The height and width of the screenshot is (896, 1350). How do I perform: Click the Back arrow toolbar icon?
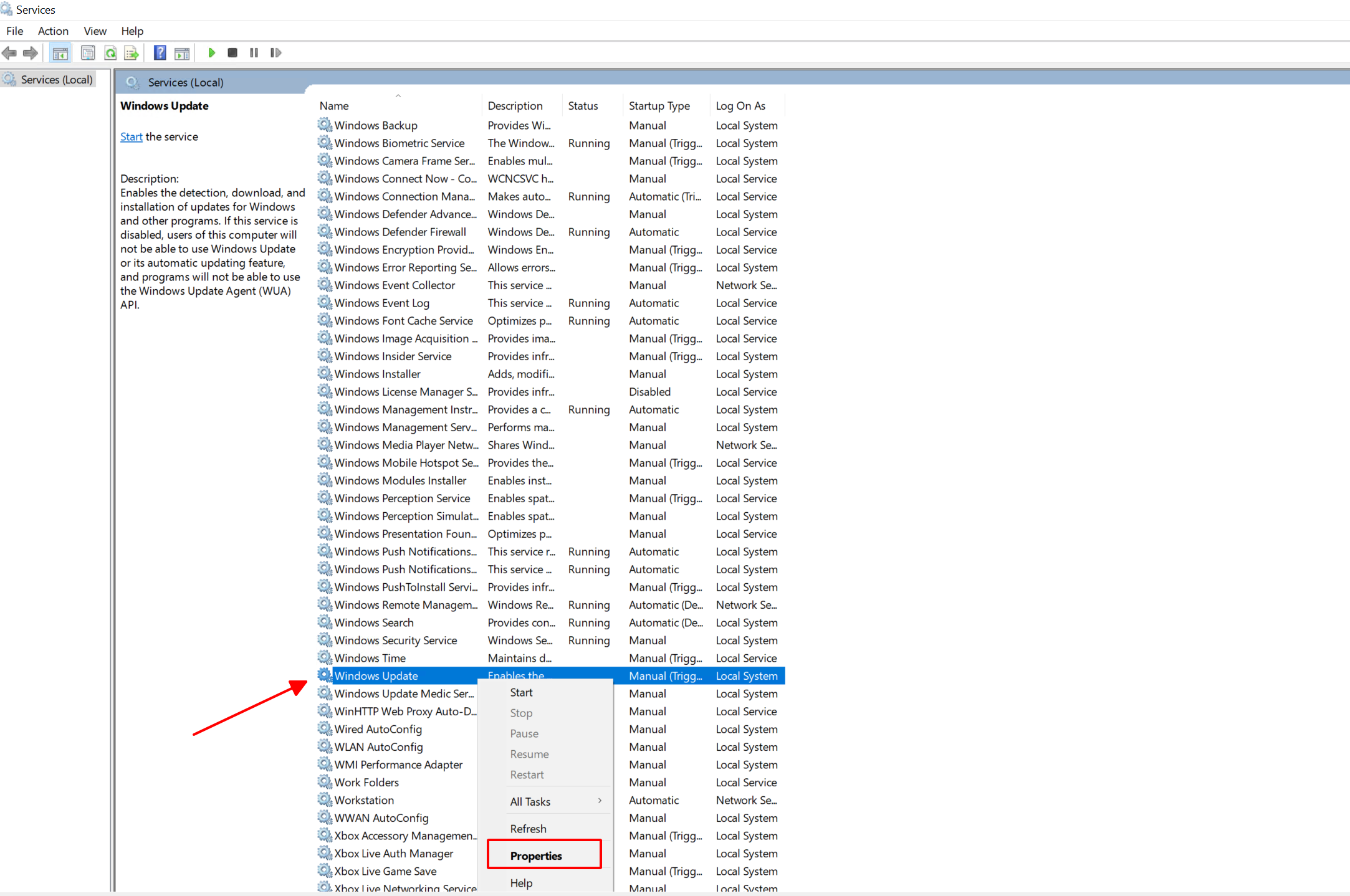click(9, 53)
